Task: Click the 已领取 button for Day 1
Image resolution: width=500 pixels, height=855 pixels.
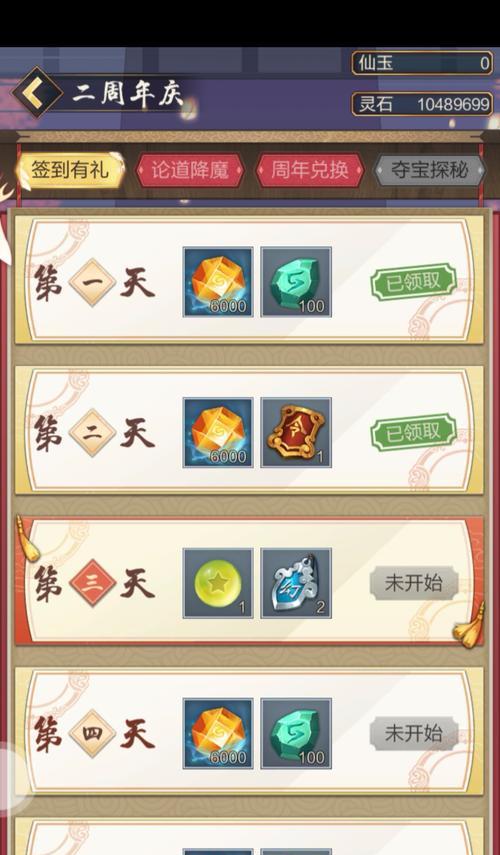Action: (x=413, y=282)
